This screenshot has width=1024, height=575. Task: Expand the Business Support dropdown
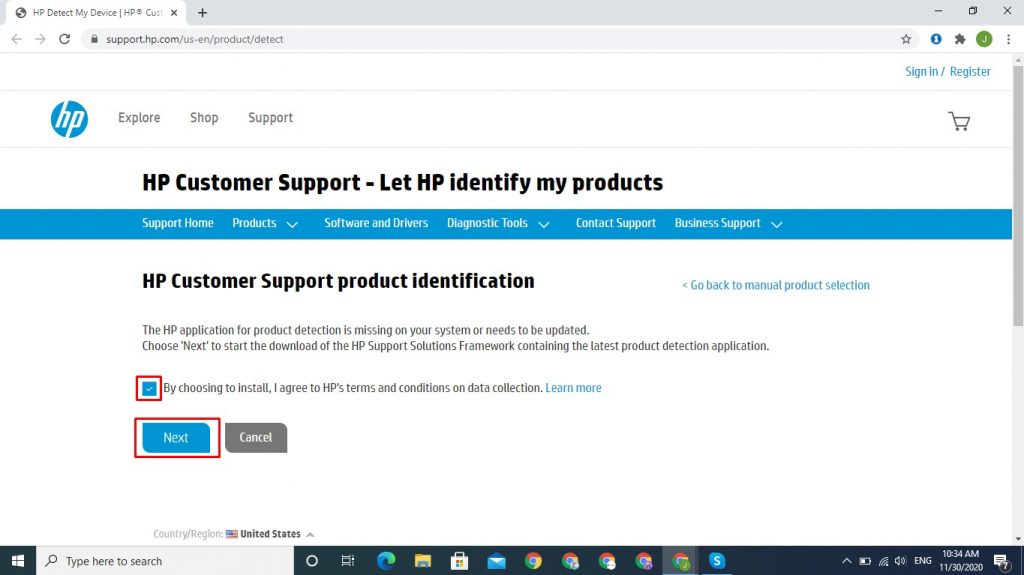[x=728, y=224]
